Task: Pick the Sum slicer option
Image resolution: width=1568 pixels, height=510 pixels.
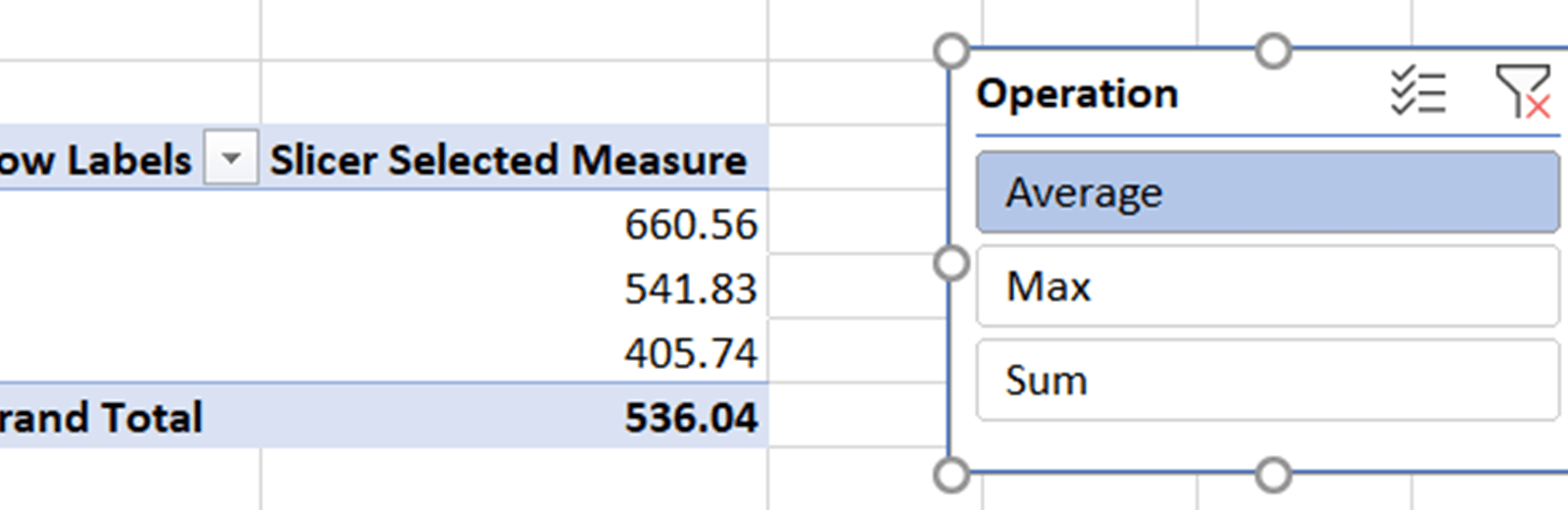Action: pos(1267,381)
